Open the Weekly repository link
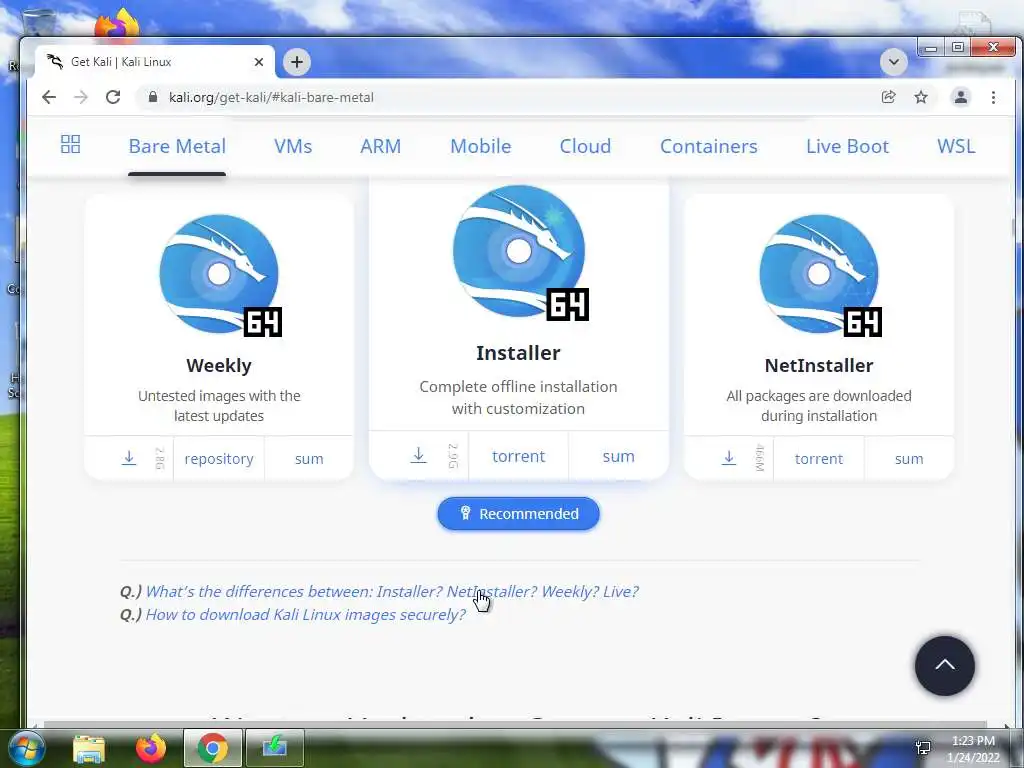The image size is (1024, 768). pos(219,458)
